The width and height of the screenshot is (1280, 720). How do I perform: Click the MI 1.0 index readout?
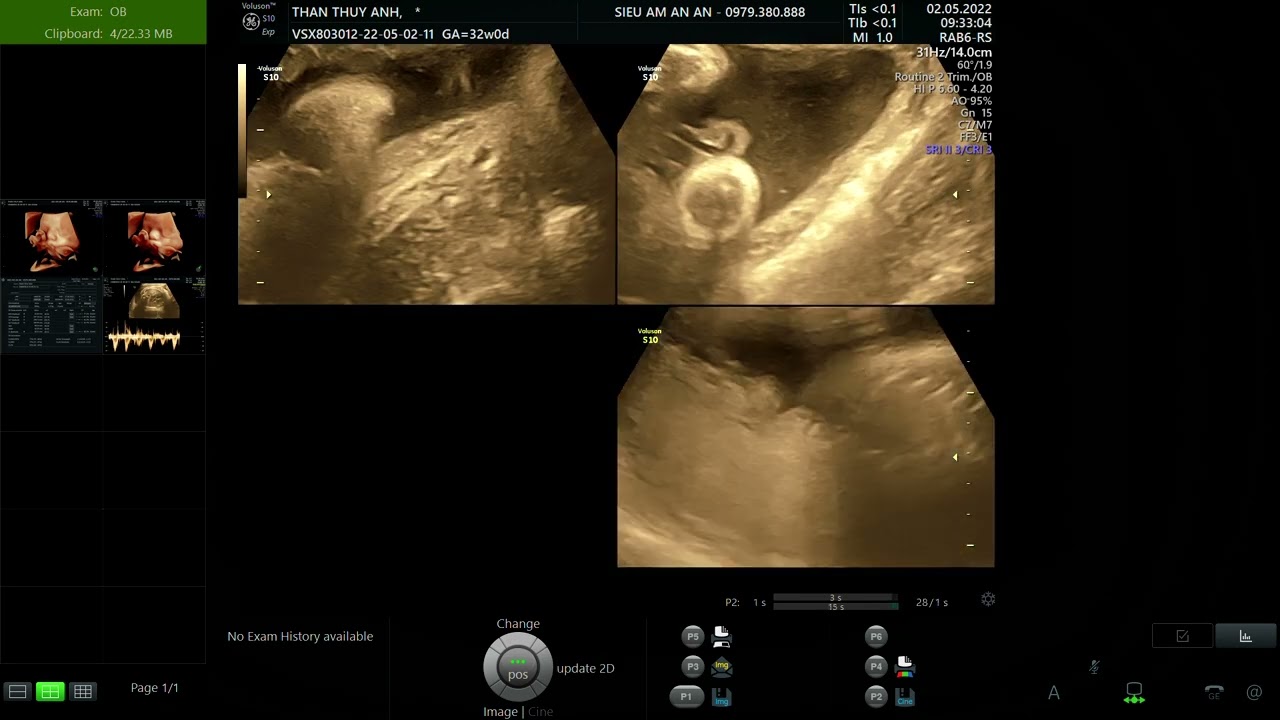[x=872, y=38]
